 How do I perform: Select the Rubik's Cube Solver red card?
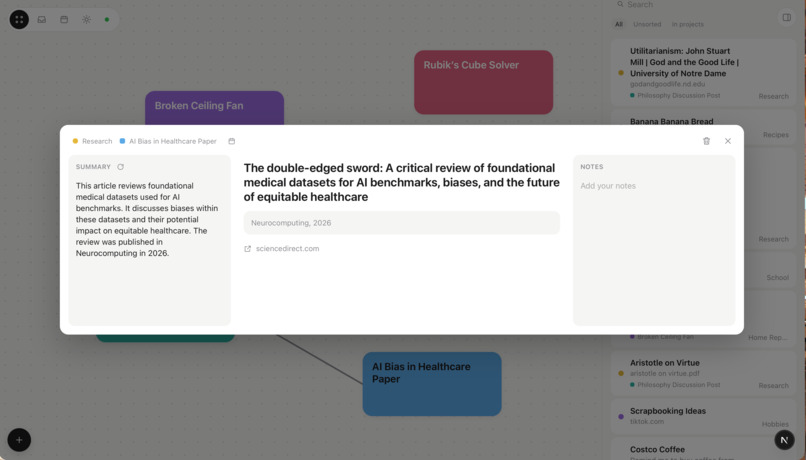coord(484,82)
